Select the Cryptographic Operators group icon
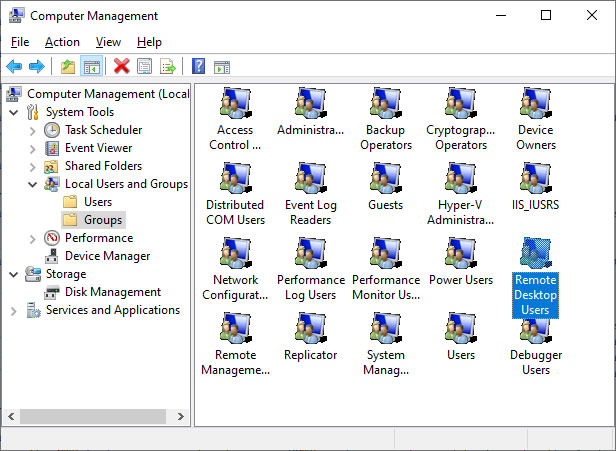Image resolution: width=616 pixels, height=451 pixels. pos(461,103)
